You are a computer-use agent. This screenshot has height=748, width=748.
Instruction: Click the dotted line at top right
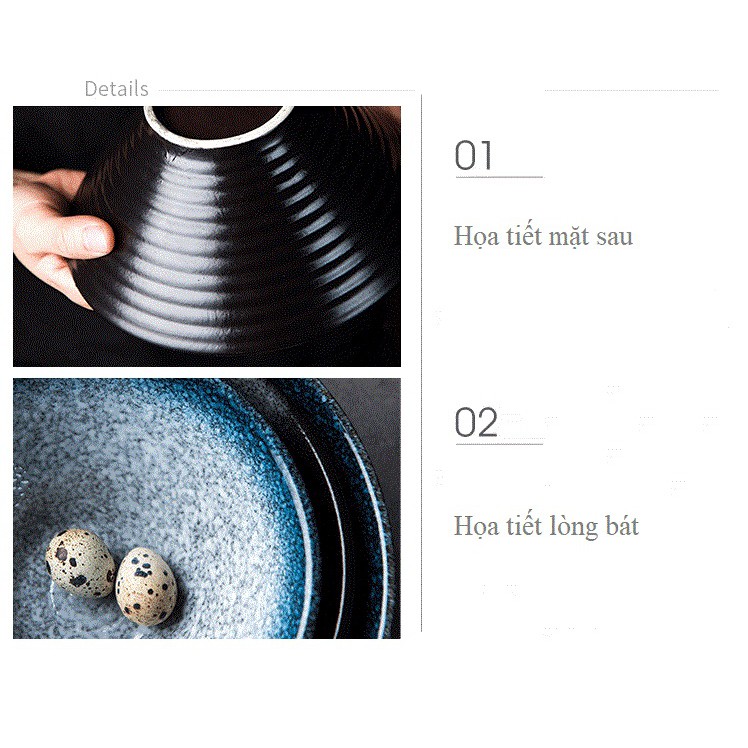coord(632,90)
